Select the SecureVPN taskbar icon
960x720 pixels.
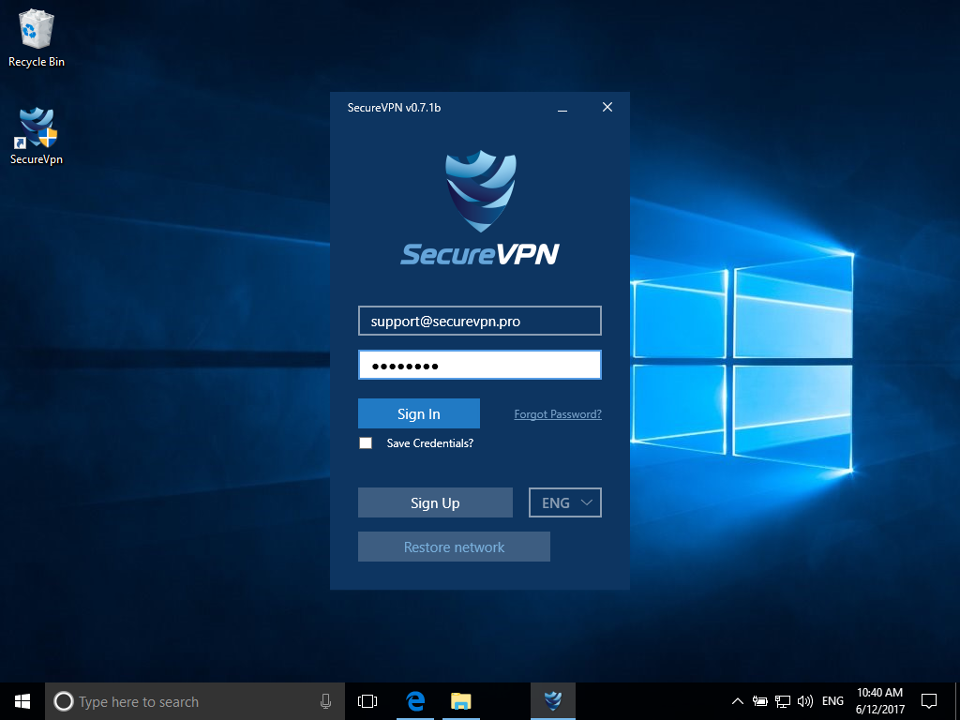[553, 702]
